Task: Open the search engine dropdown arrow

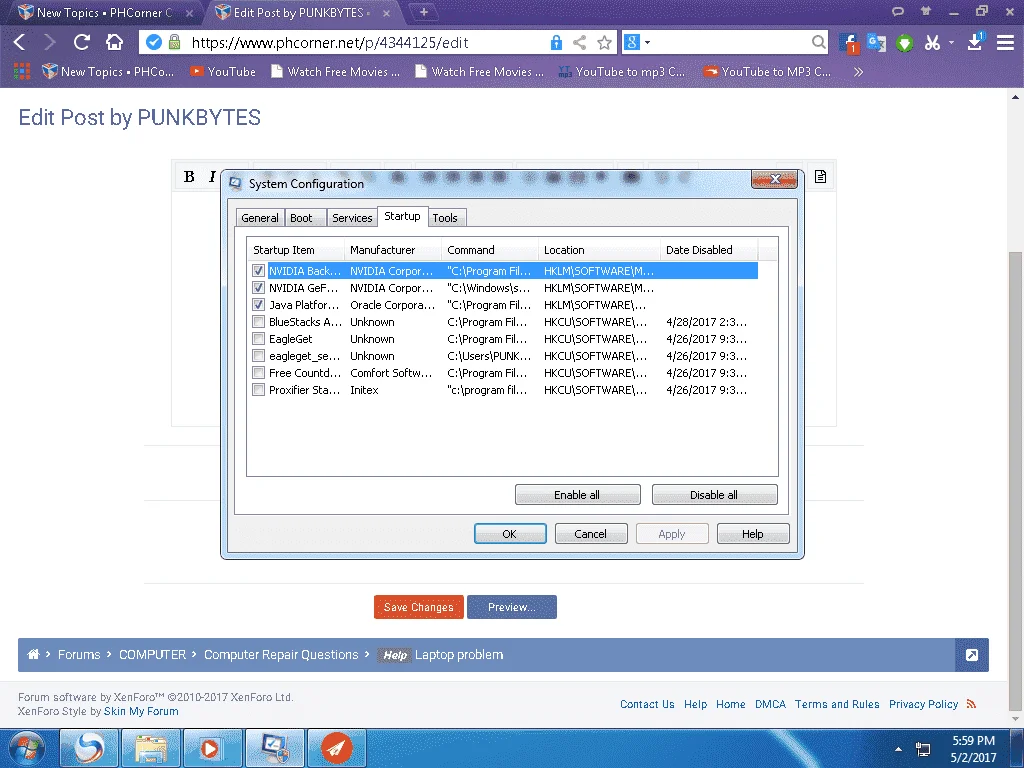Action: click(647, 42)
